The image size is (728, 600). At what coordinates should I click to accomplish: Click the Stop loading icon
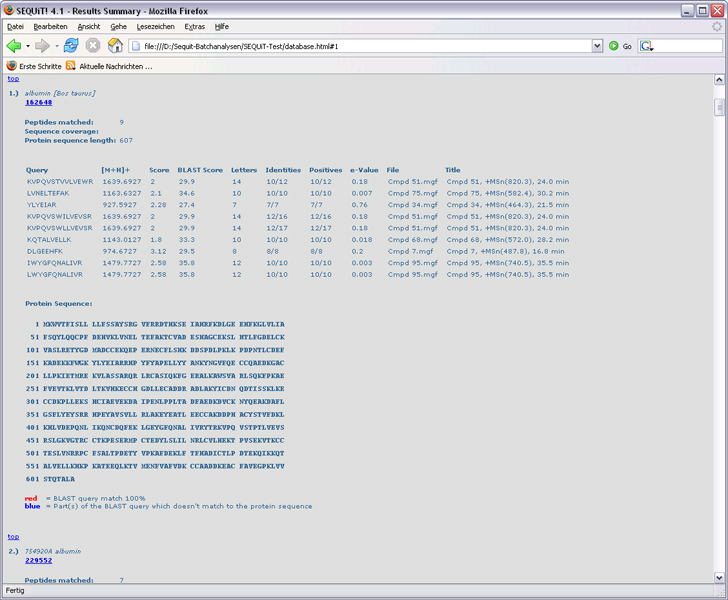click(93, 46)
